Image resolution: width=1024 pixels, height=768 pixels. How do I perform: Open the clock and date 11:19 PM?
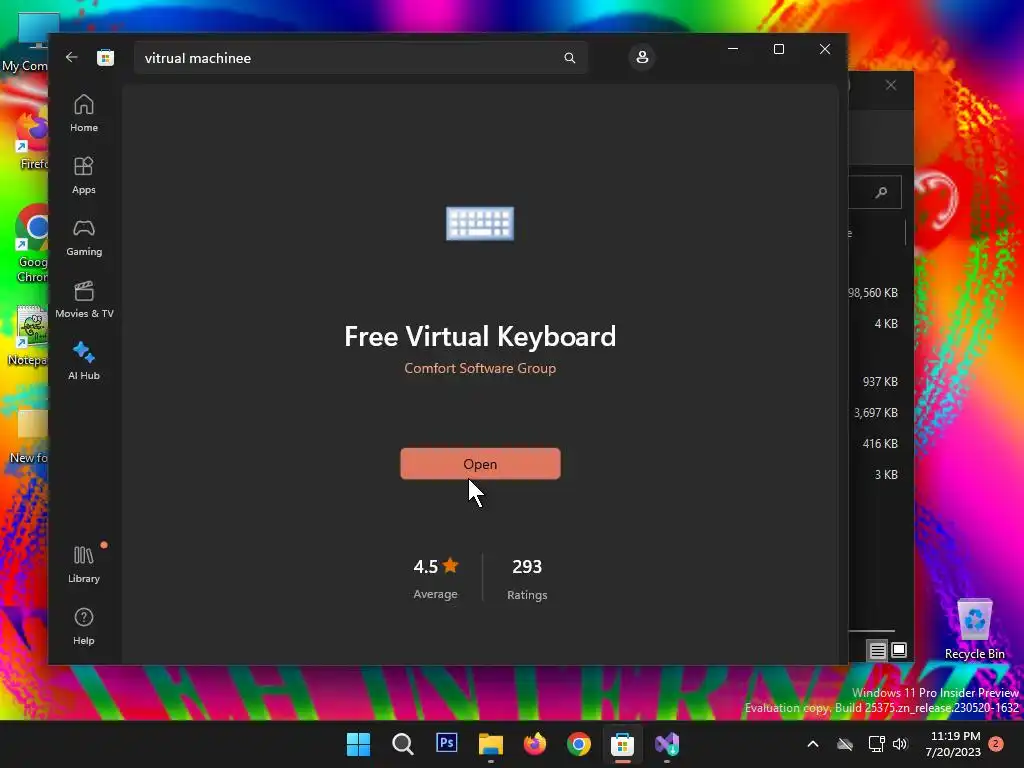(x=953, y=744)
